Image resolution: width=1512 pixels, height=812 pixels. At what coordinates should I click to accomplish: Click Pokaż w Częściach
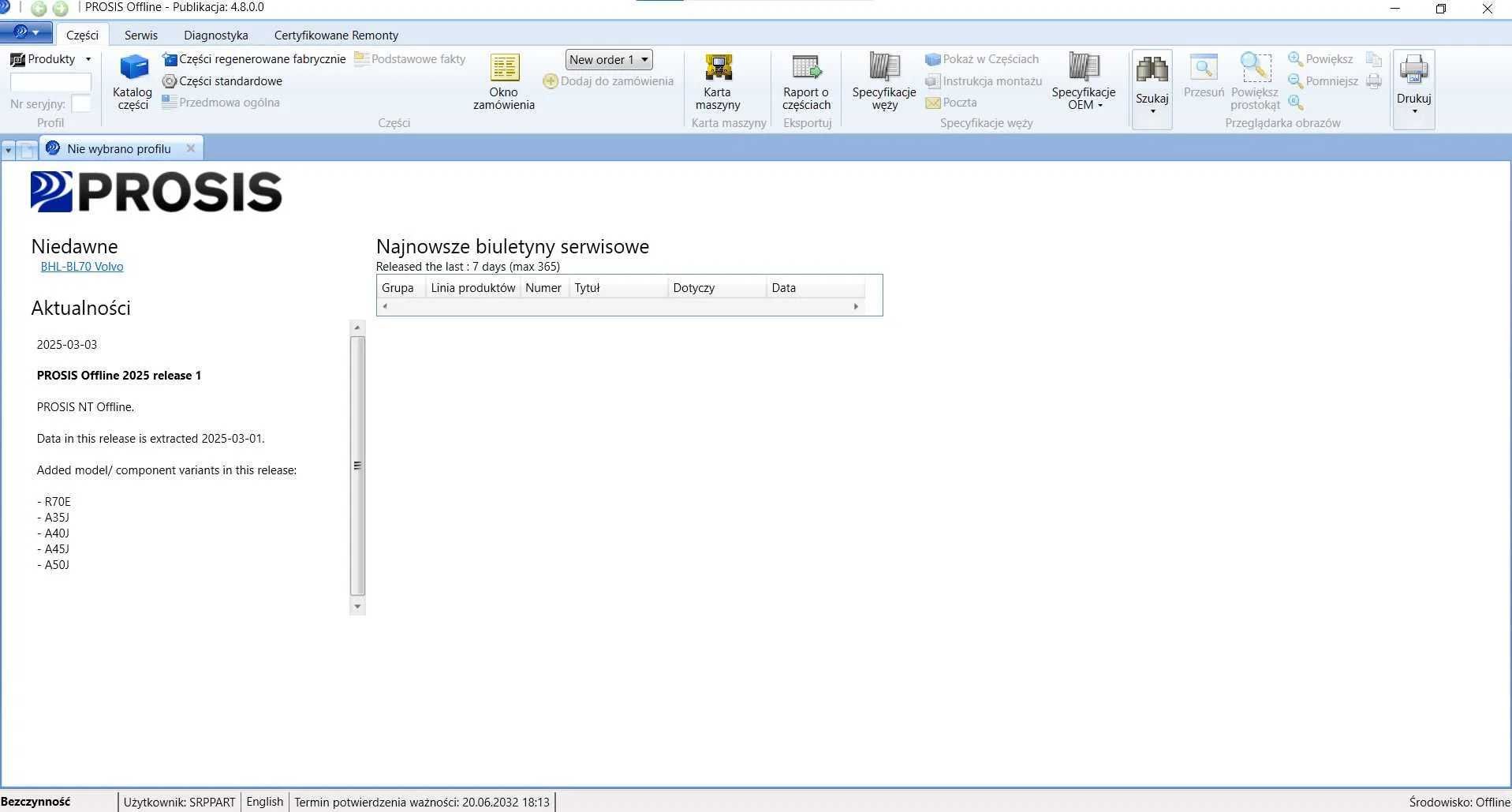[982, 59]
